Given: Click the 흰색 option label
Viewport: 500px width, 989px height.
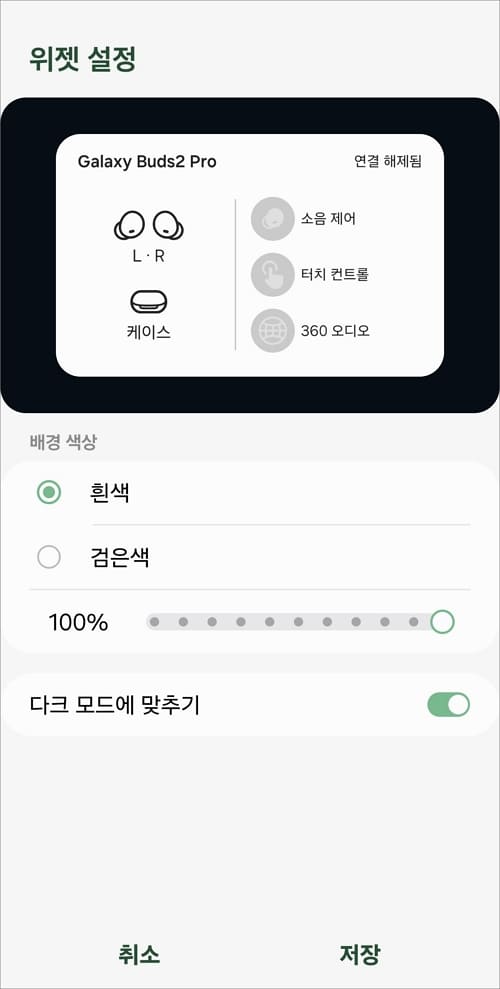Looking at the screenshot, I should (110, 493).
